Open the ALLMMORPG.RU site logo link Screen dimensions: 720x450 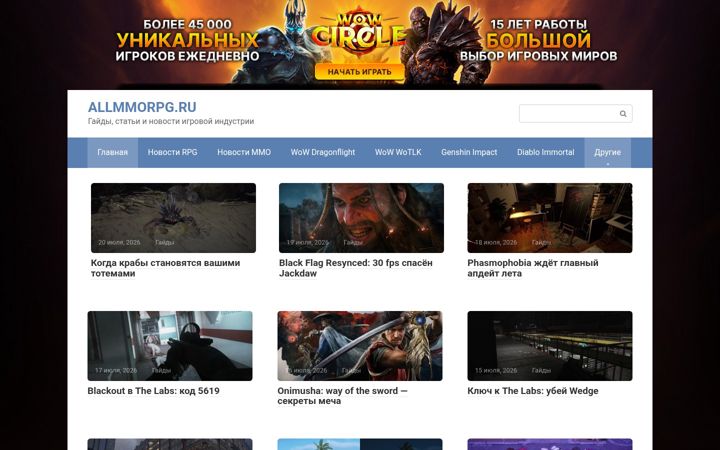tap(142, 107)
